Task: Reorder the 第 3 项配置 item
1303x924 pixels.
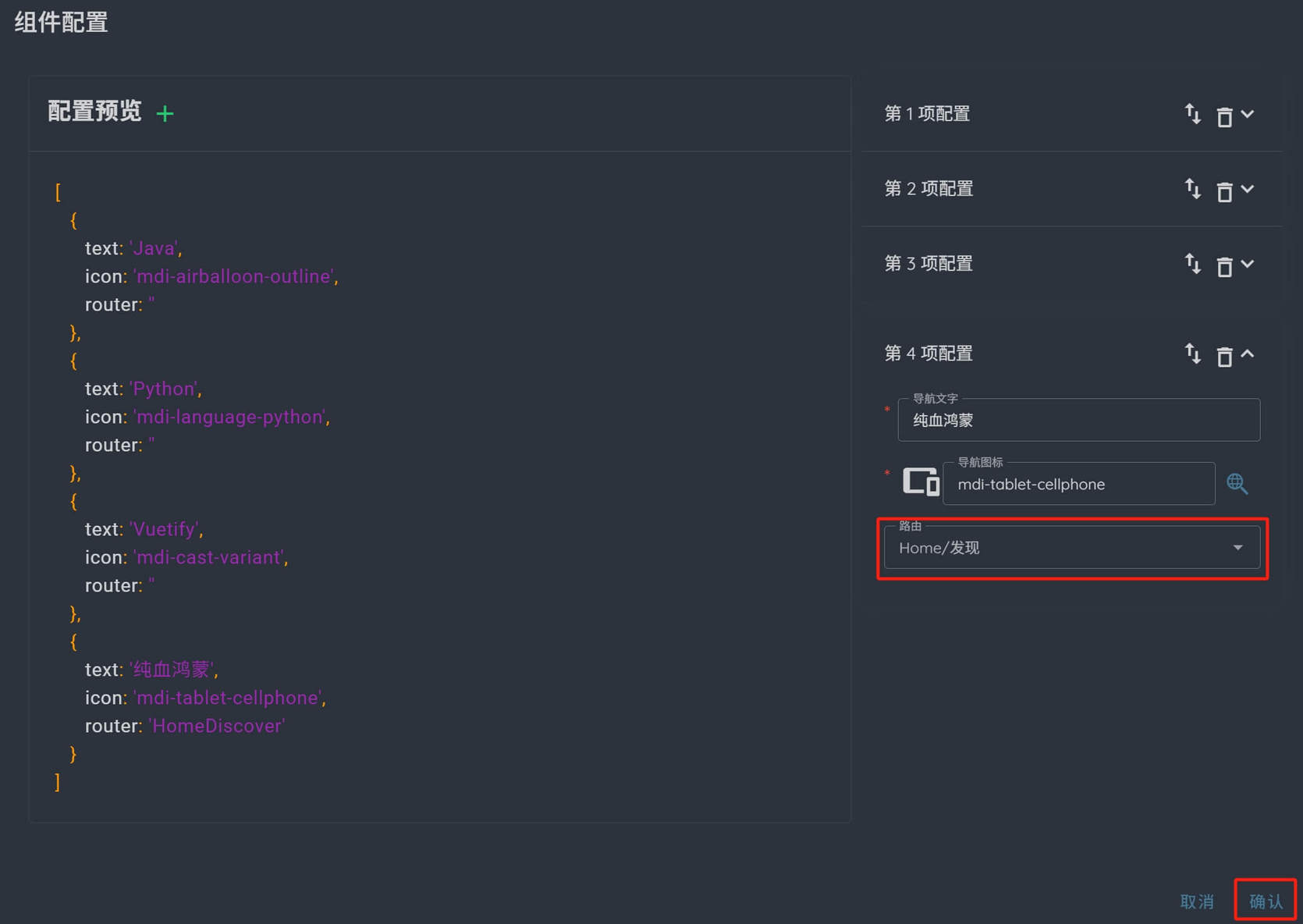Action: (1193, 264)
